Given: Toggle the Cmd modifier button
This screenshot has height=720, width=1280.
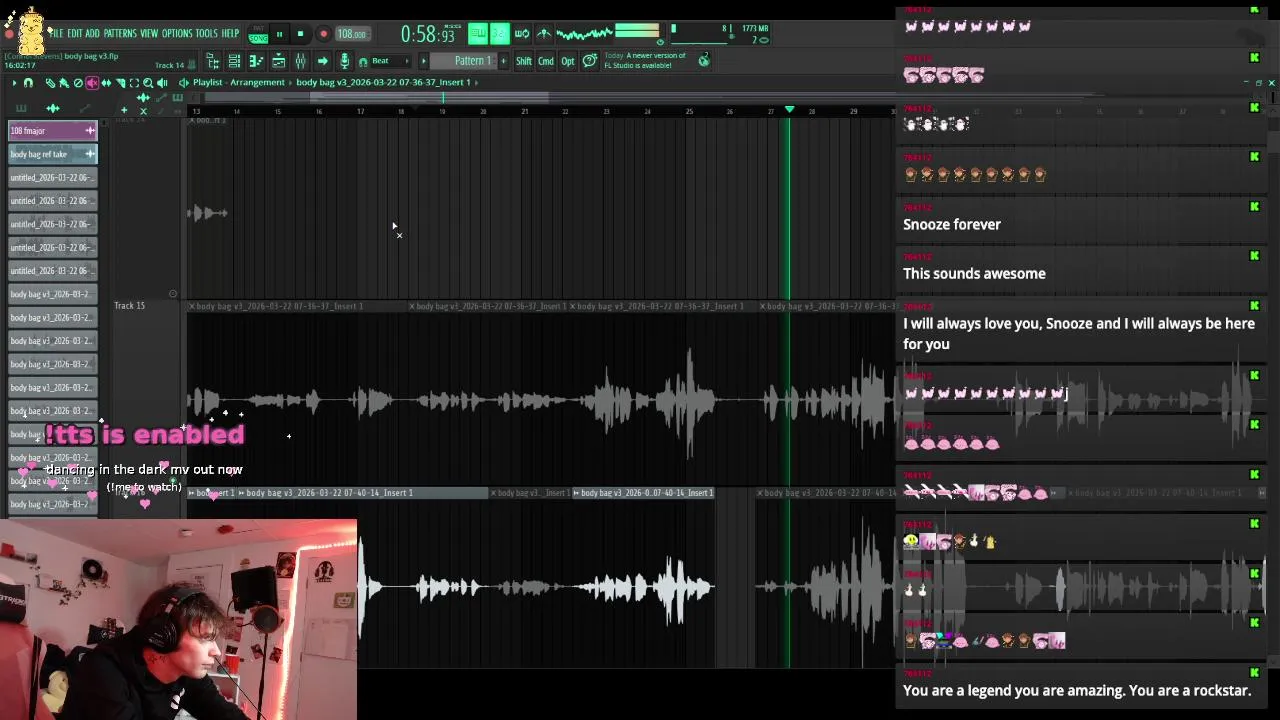Looking at the screenshot, I should coord(546,61).
